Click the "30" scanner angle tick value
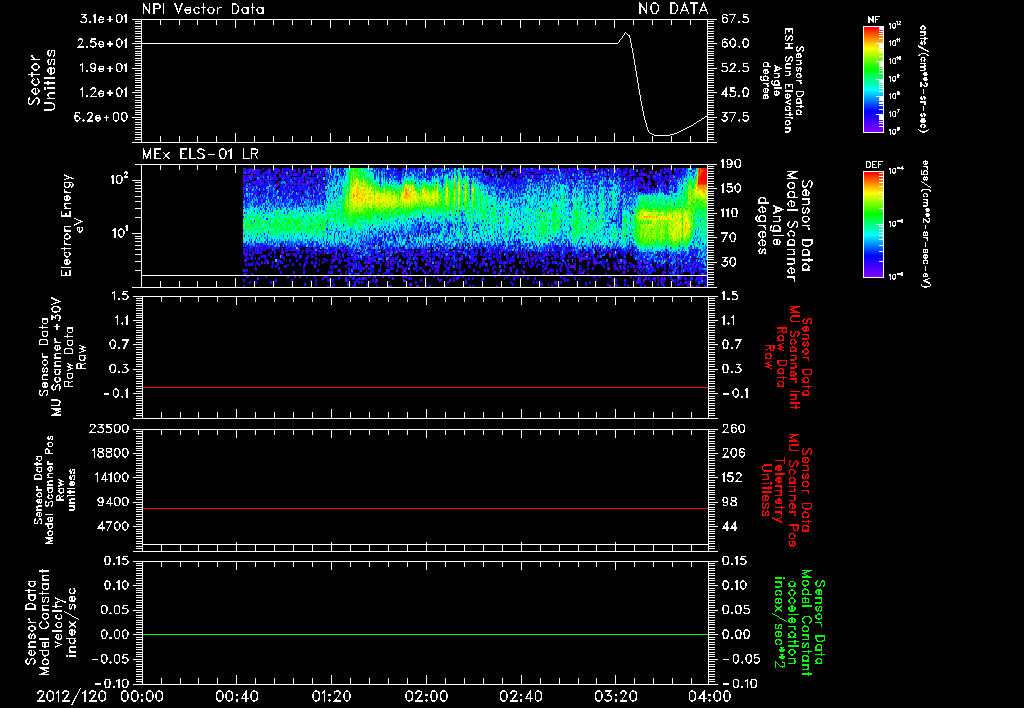The image size is (1024, 708). point(728,263)
